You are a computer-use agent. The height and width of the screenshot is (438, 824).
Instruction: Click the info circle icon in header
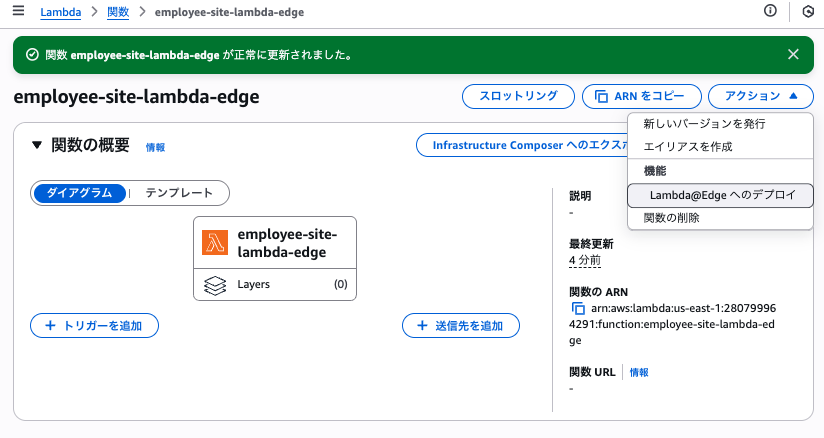770,11
